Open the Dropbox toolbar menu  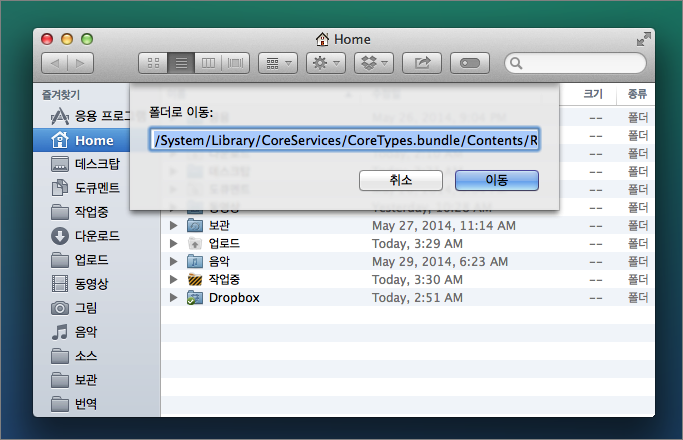[374, 64]
